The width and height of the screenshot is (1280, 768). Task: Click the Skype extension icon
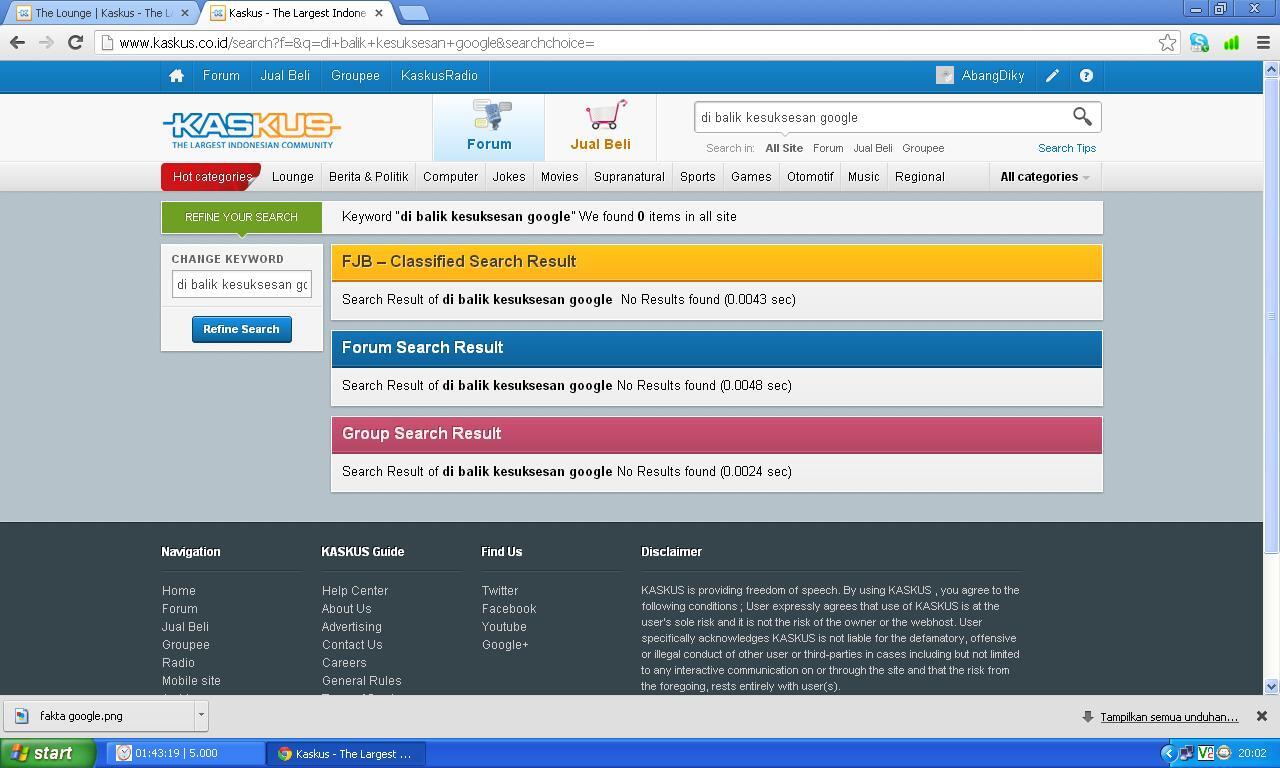coord(1199,43)
